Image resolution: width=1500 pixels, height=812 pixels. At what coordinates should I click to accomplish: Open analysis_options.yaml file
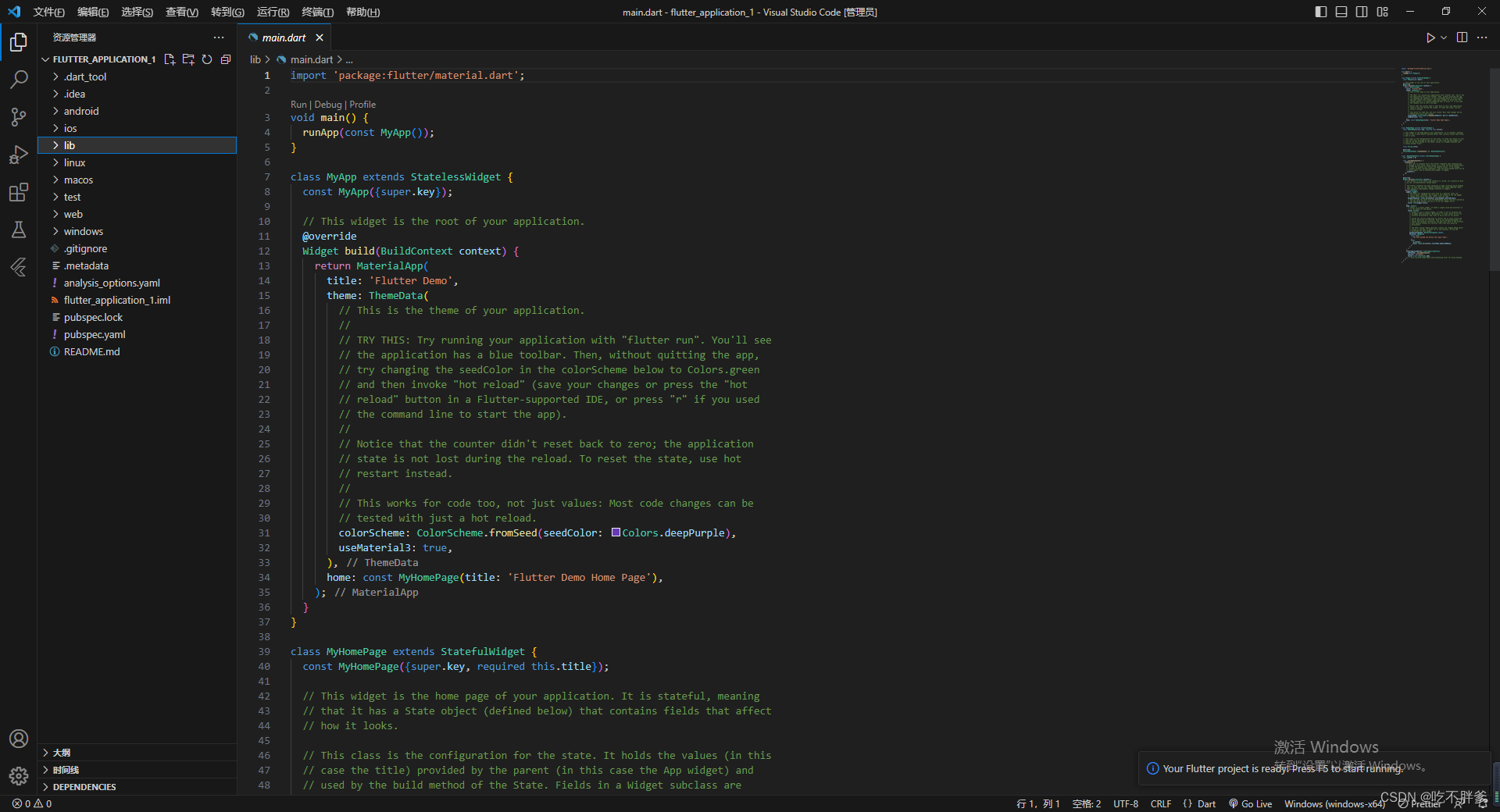pyautogui.click(x=137, y=283)
